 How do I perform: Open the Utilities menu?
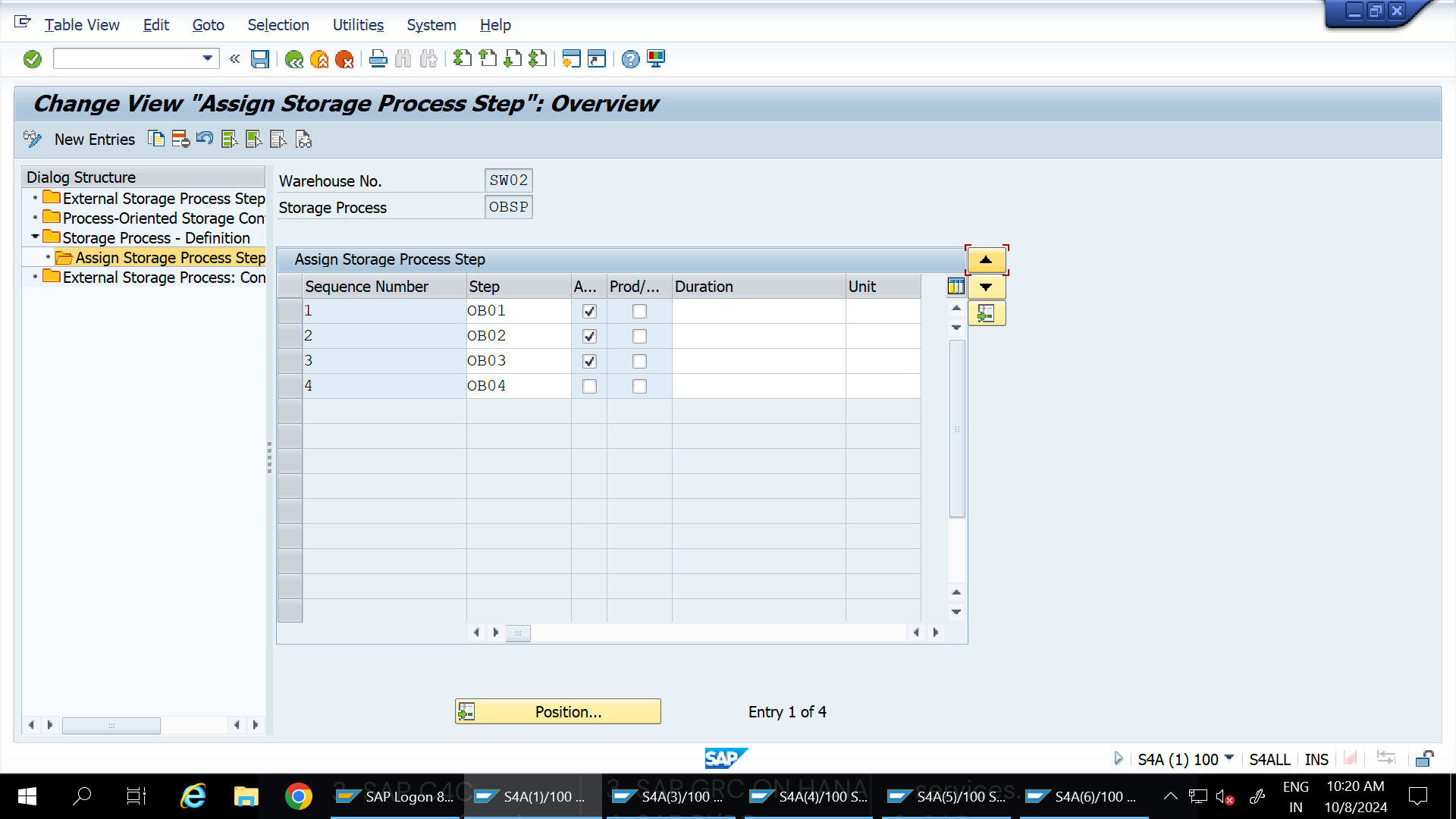[358, 25]
